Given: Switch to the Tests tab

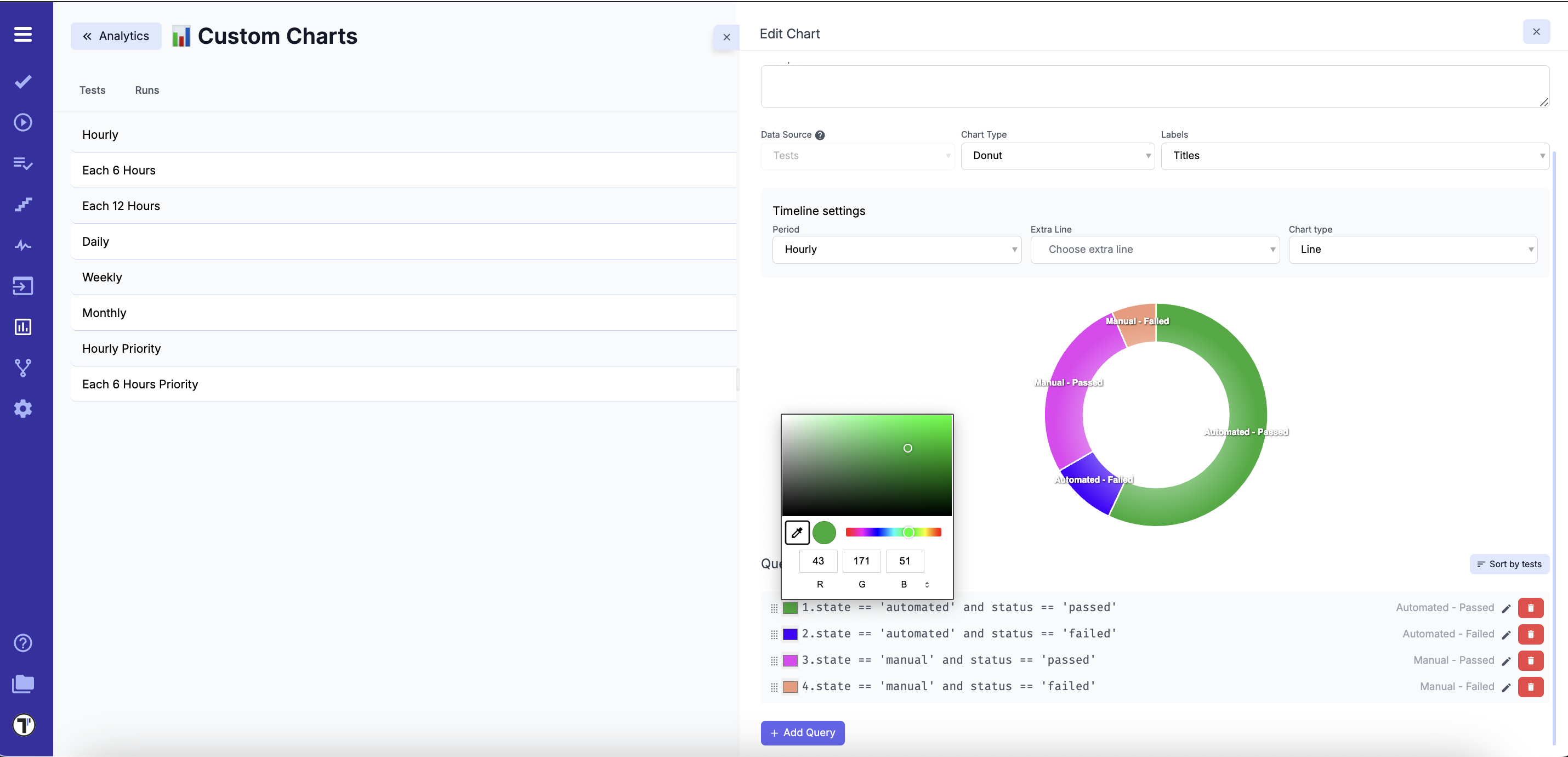Looking at the screenshot, I should [93, 89].
